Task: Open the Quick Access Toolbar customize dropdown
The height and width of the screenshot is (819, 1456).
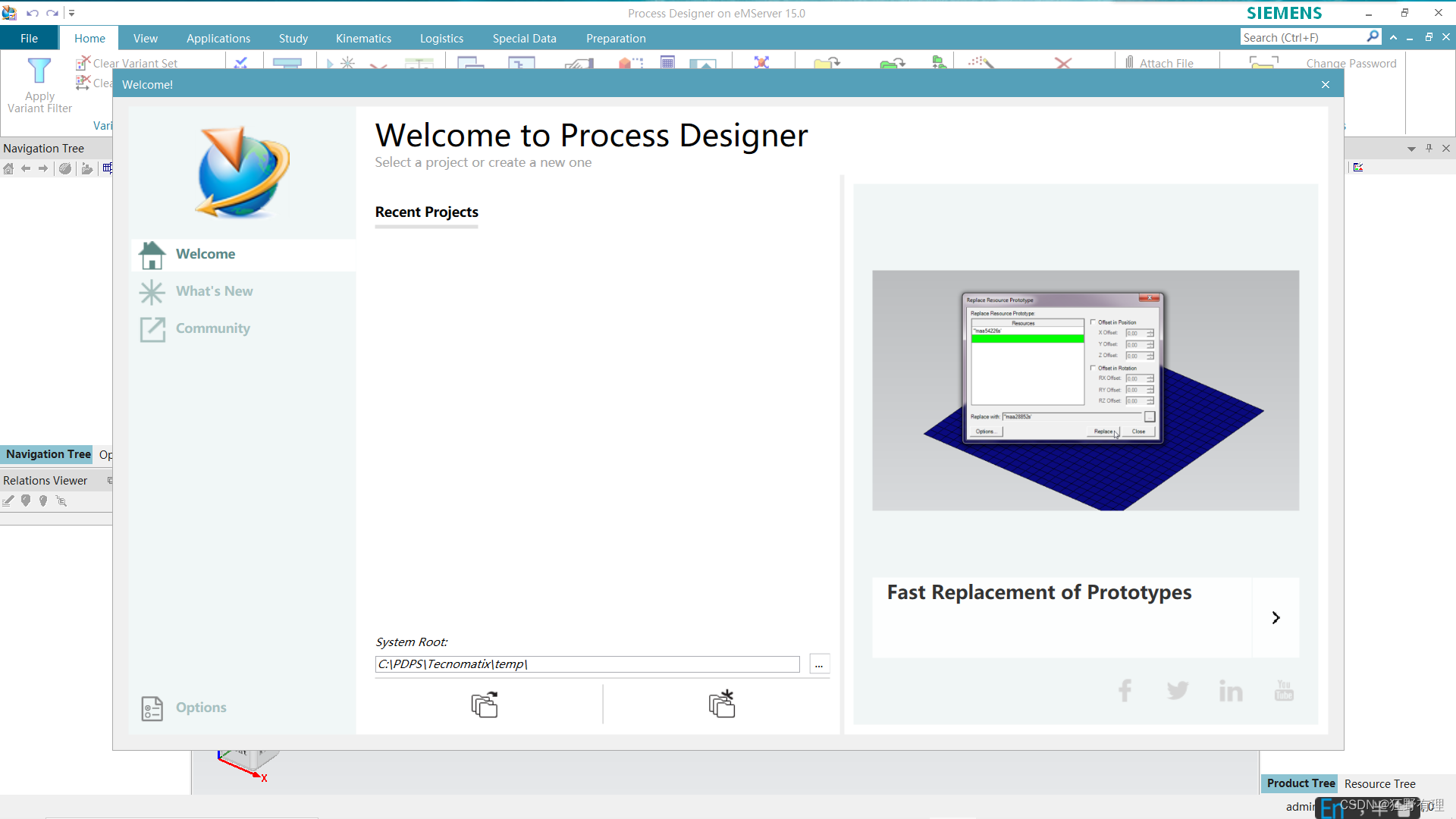Action: click(72, 13)
